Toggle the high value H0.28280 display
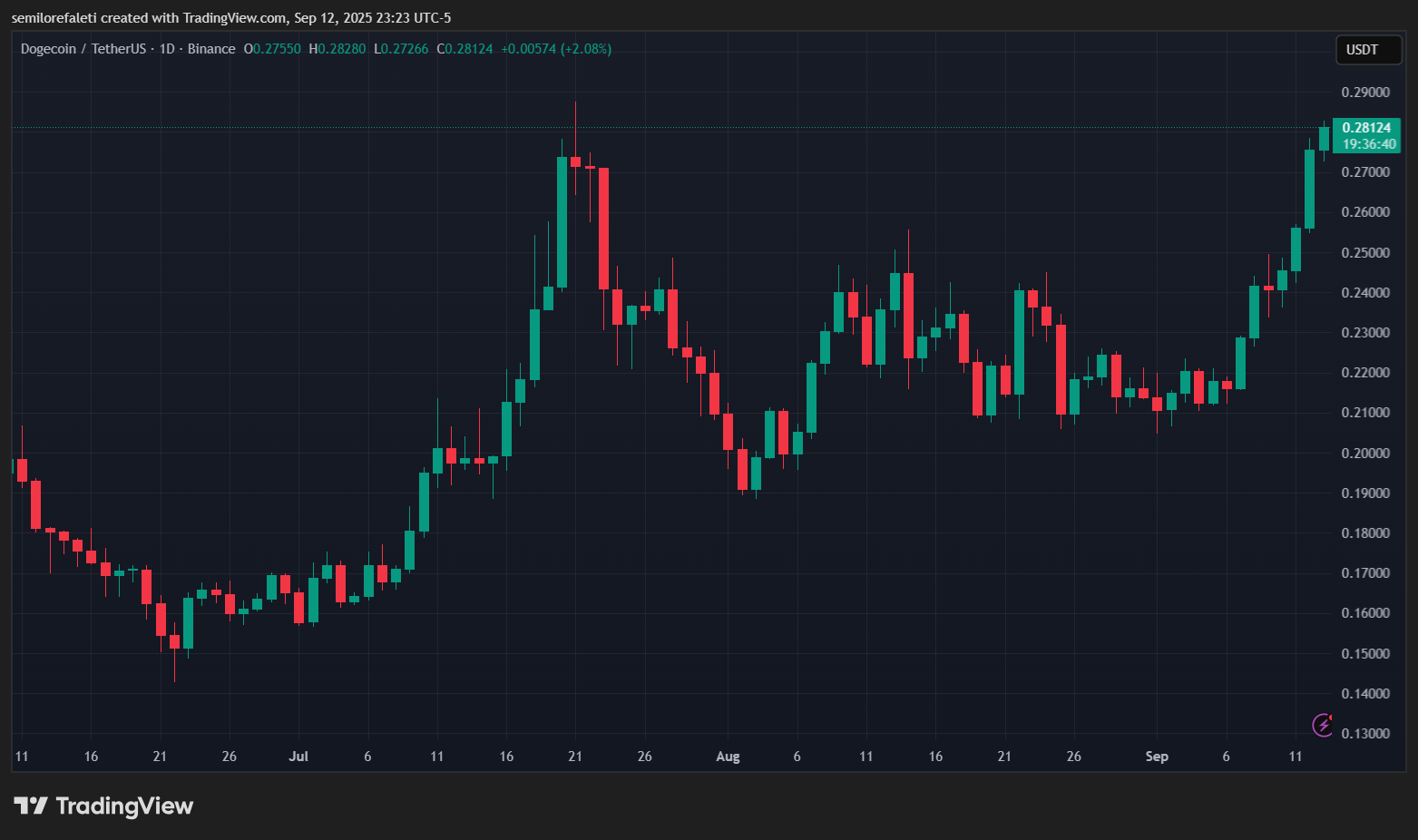The image size is (1418, 840). 337,49
